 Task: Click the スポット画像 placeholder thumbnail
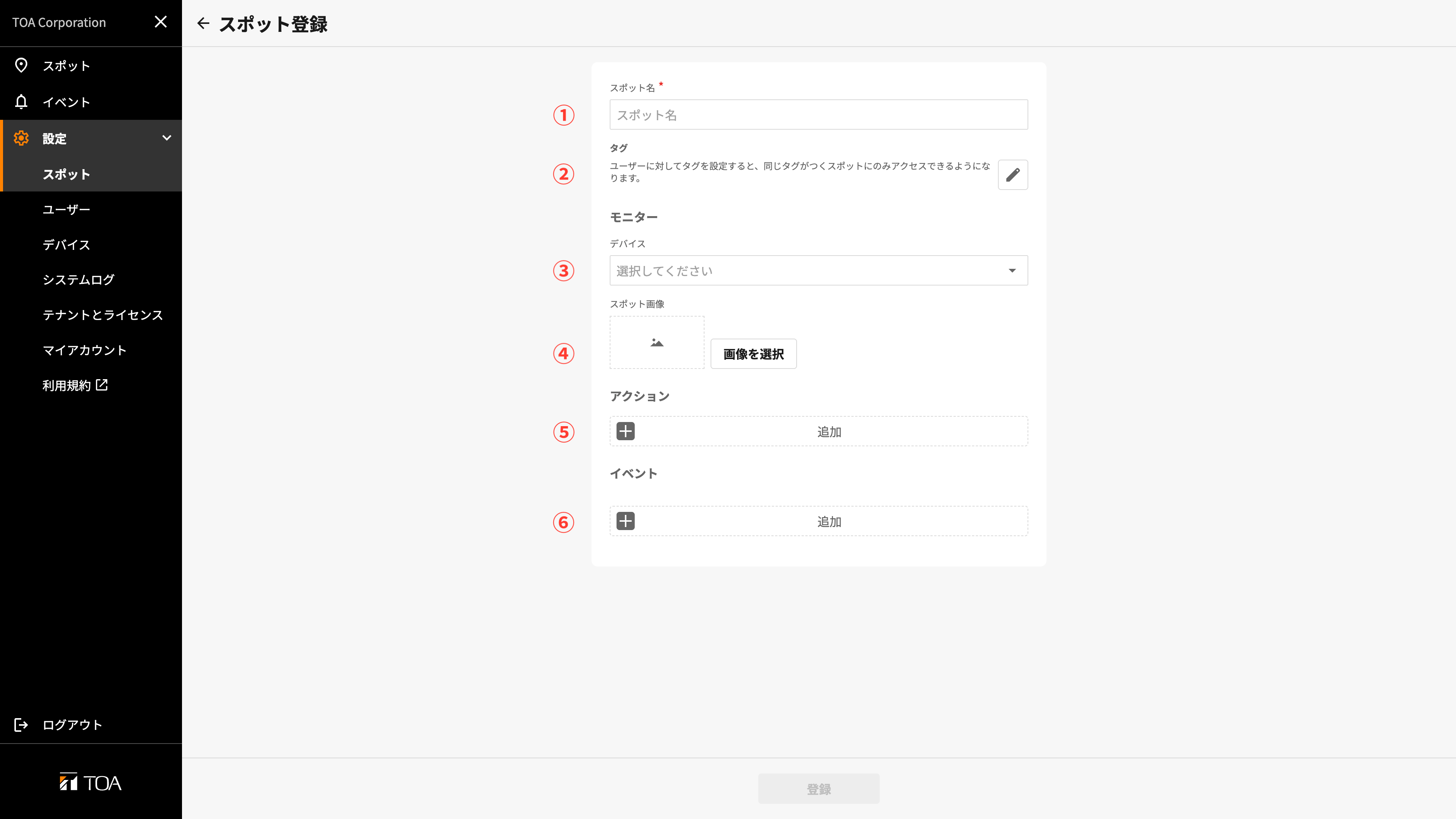(x=657, y=342)
